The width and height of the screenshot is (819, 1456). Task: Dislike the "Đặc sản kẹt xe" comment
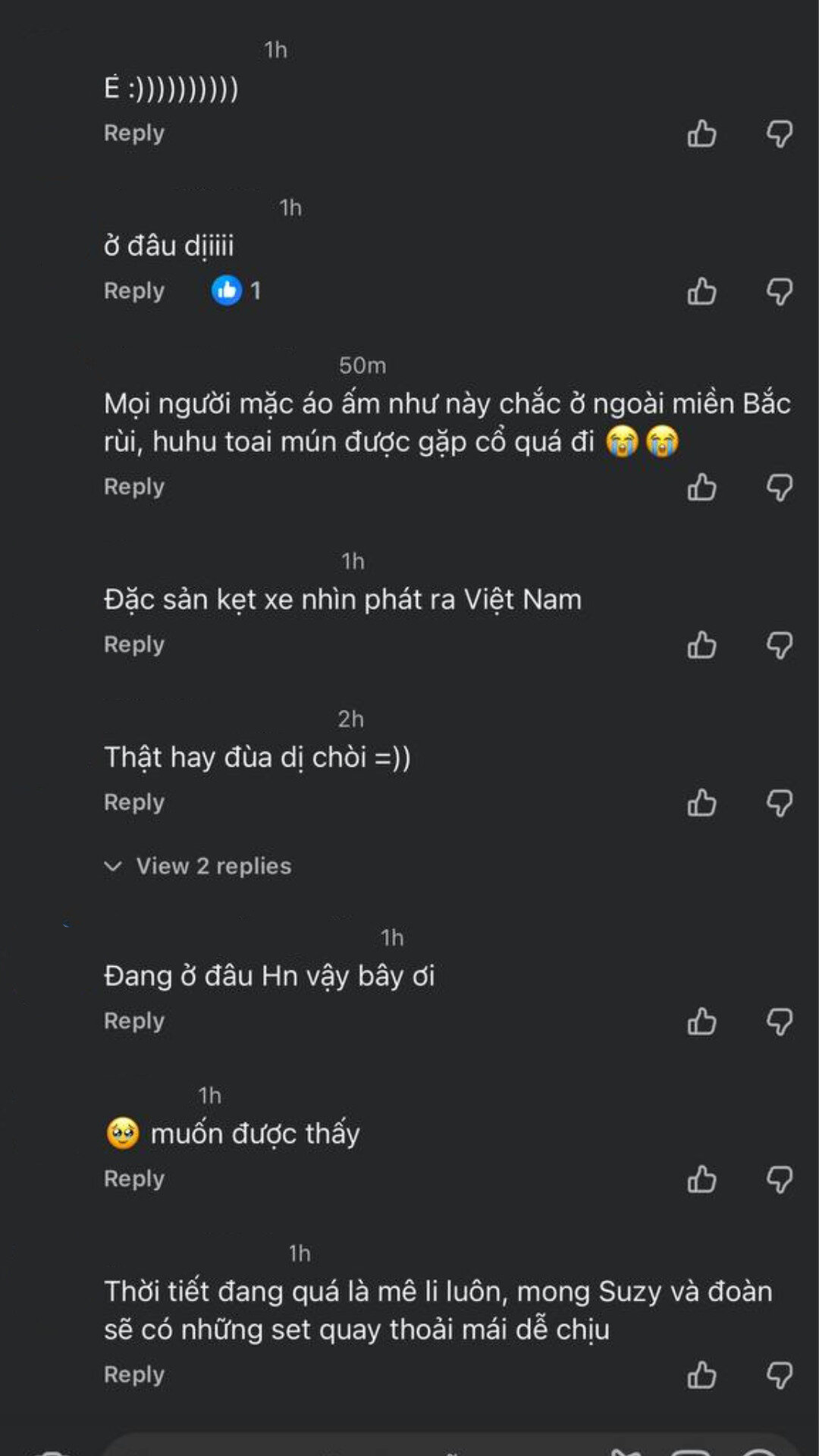pos(780,645)
